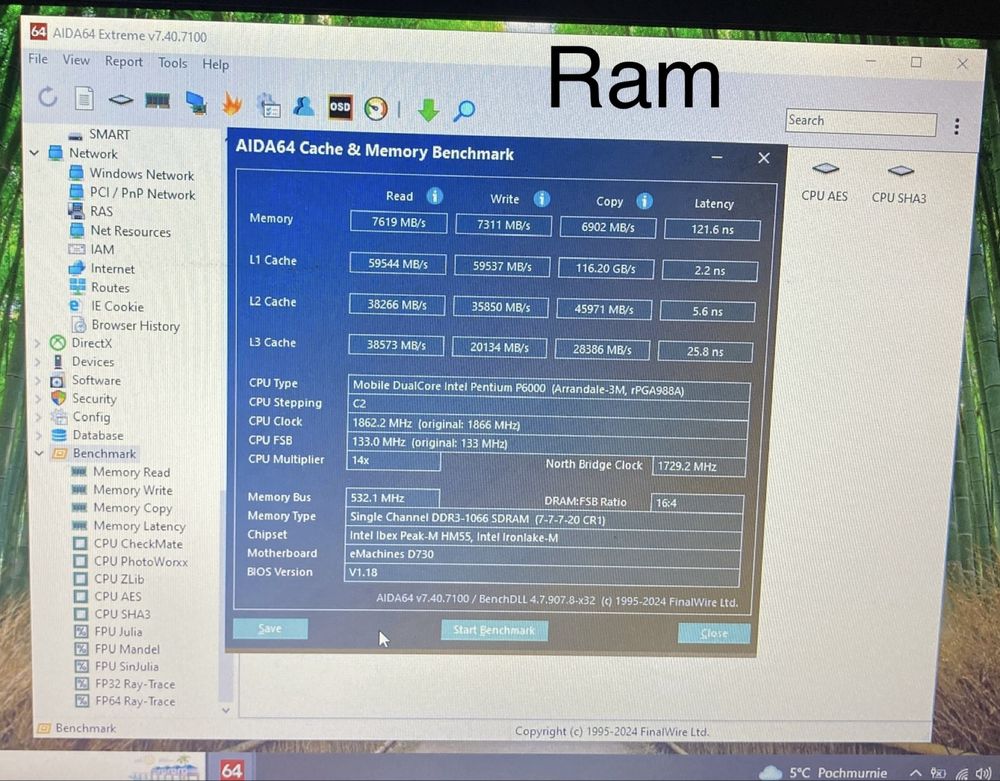The image size is (1000, 781).
Task: Open the Report menu
Action: (124, 61)
